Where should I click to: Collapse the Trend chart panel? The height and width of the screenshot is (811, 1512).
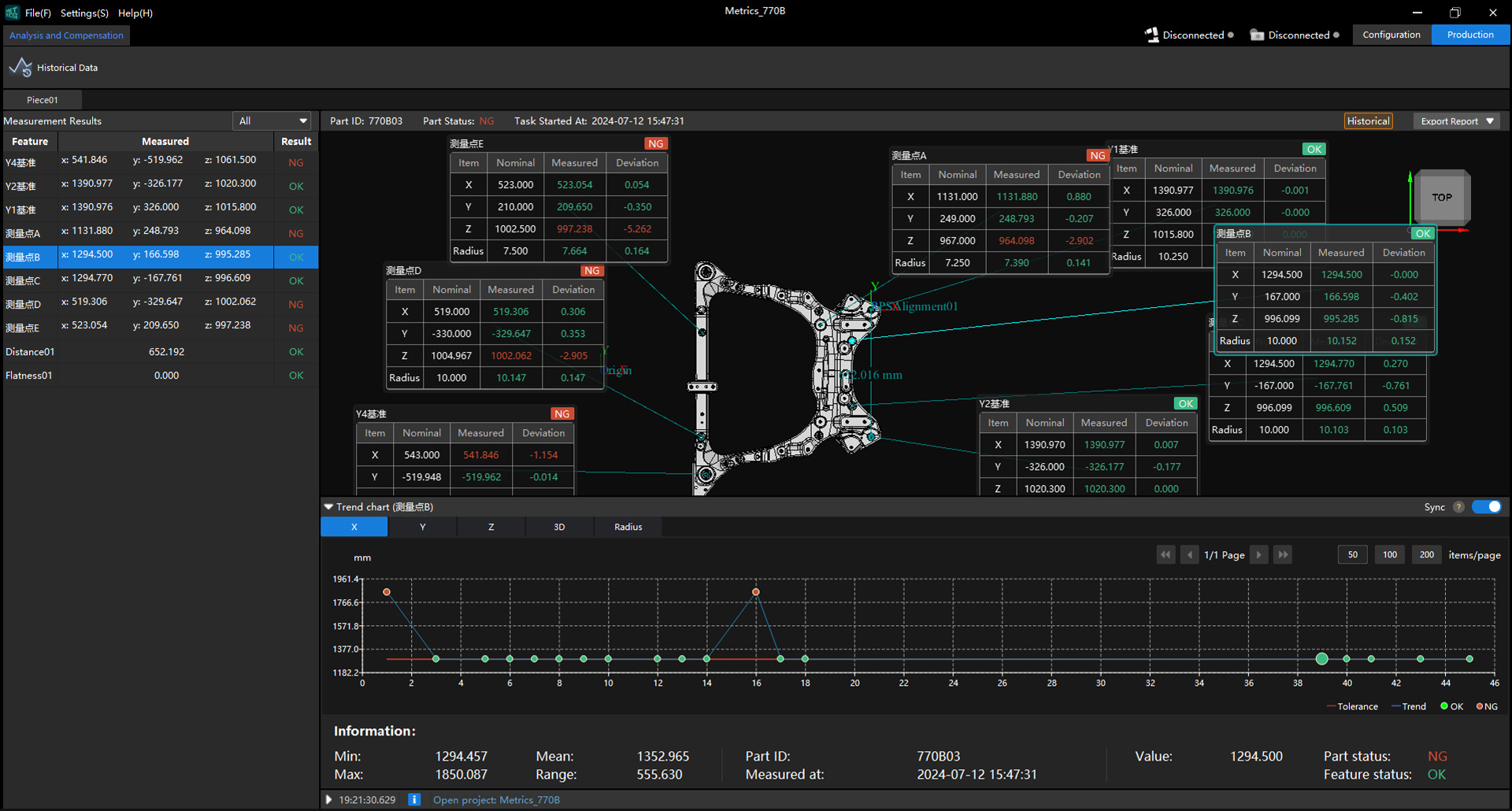click(328, 507)
